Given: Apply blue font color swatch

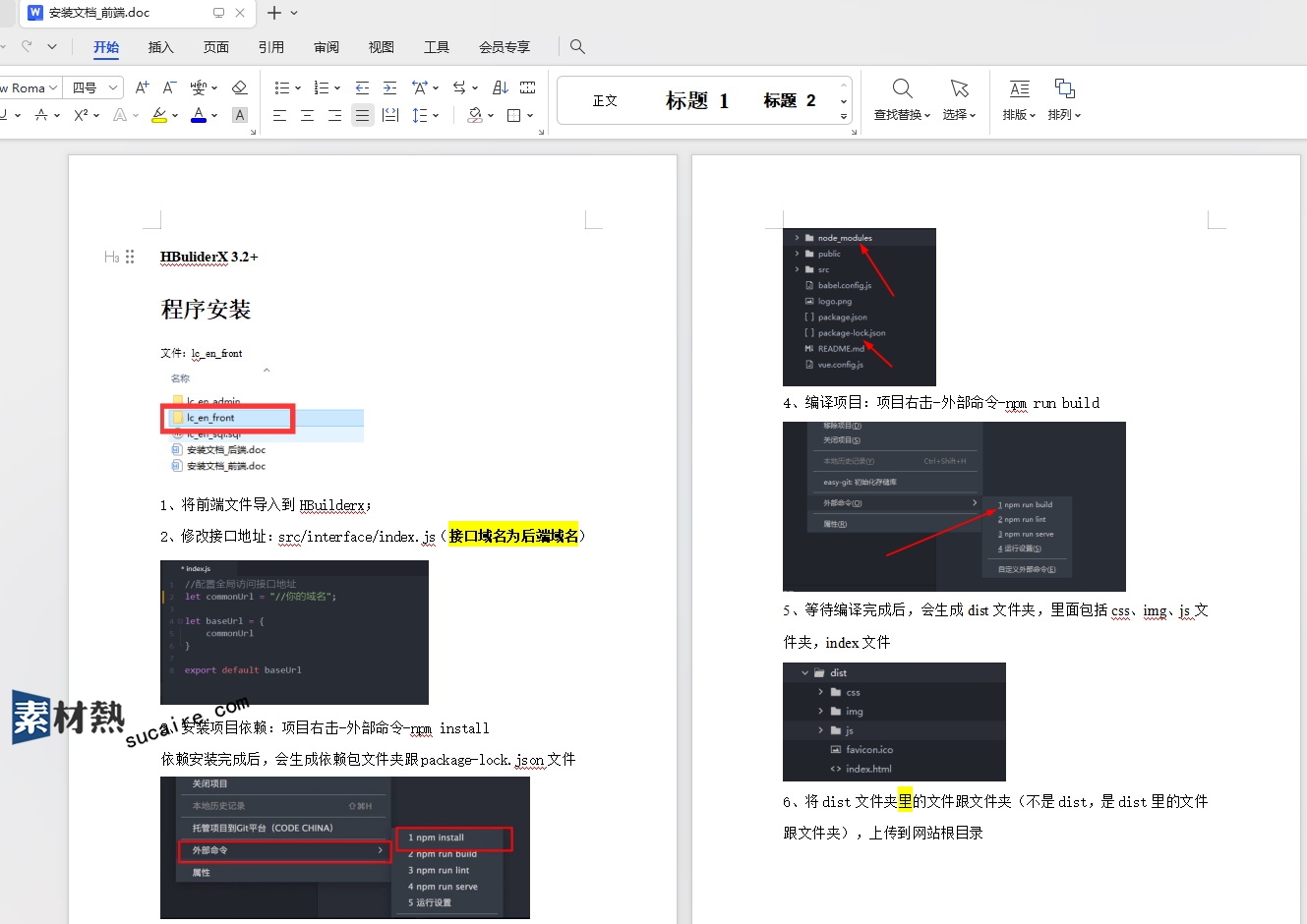Looking at the screenshot, I should 199,115.
